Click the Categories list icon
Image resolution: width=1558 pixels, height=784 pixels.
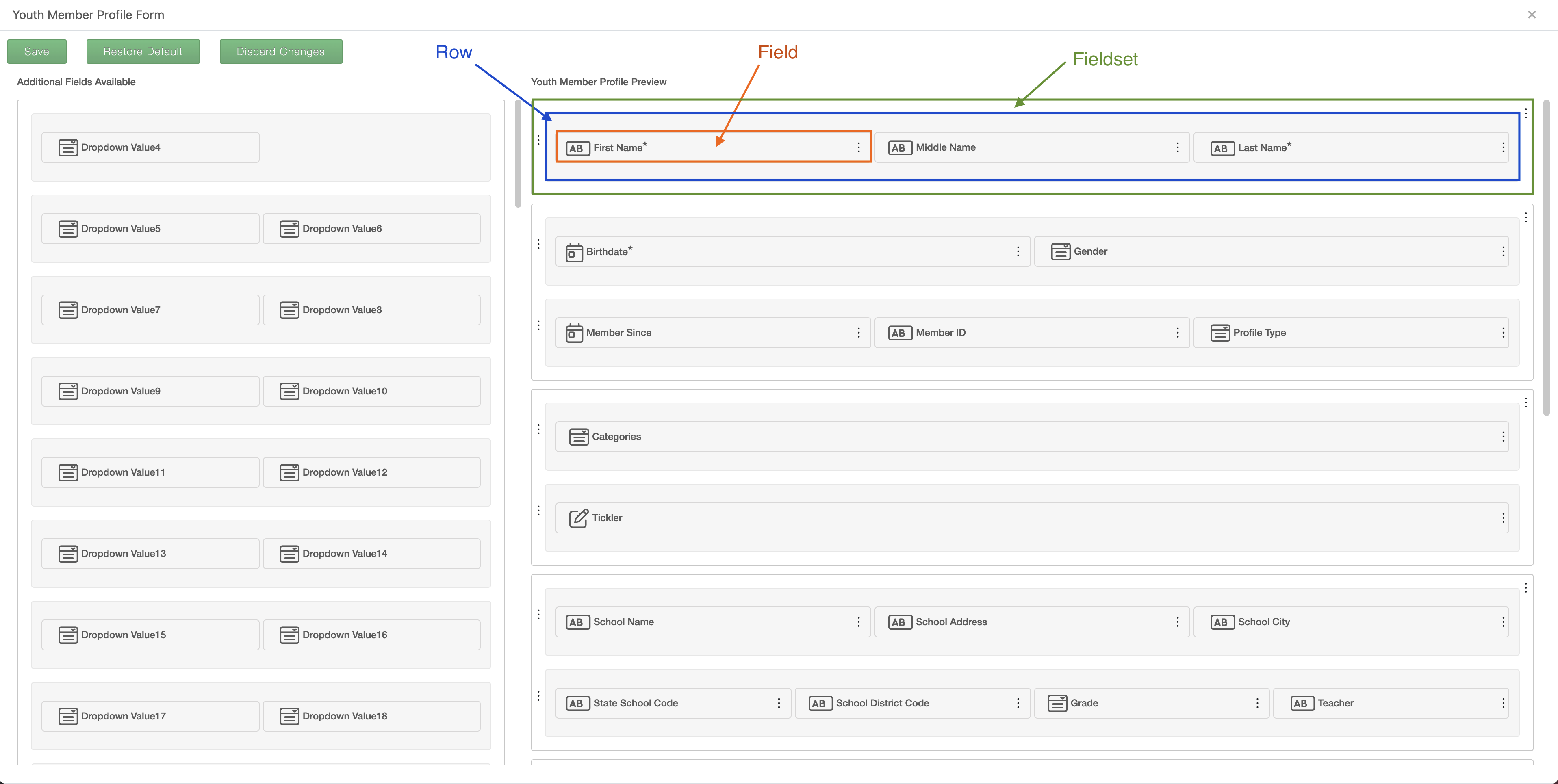tap(578, 436)
